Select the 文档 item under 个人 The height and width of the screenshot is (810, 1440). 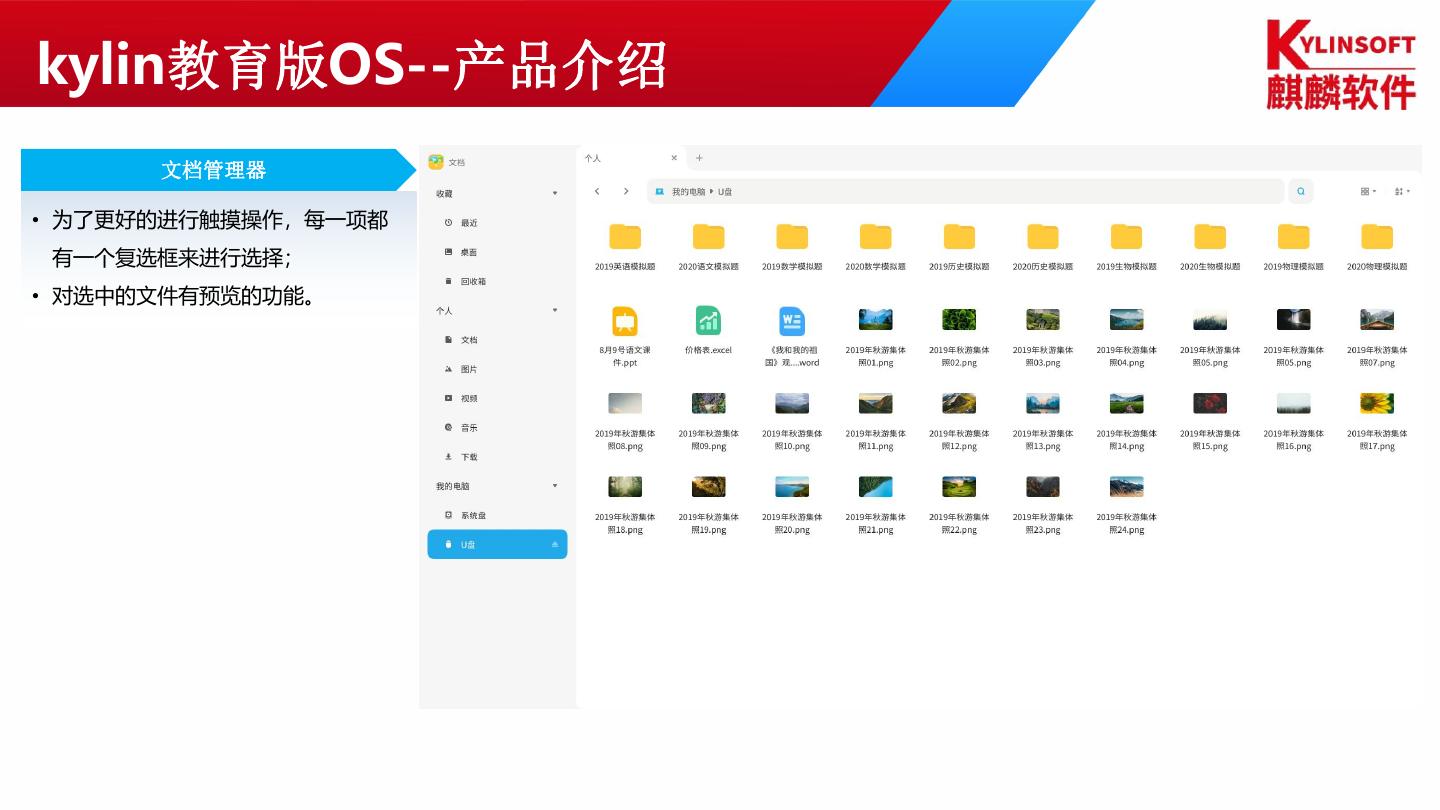(470, 340)
